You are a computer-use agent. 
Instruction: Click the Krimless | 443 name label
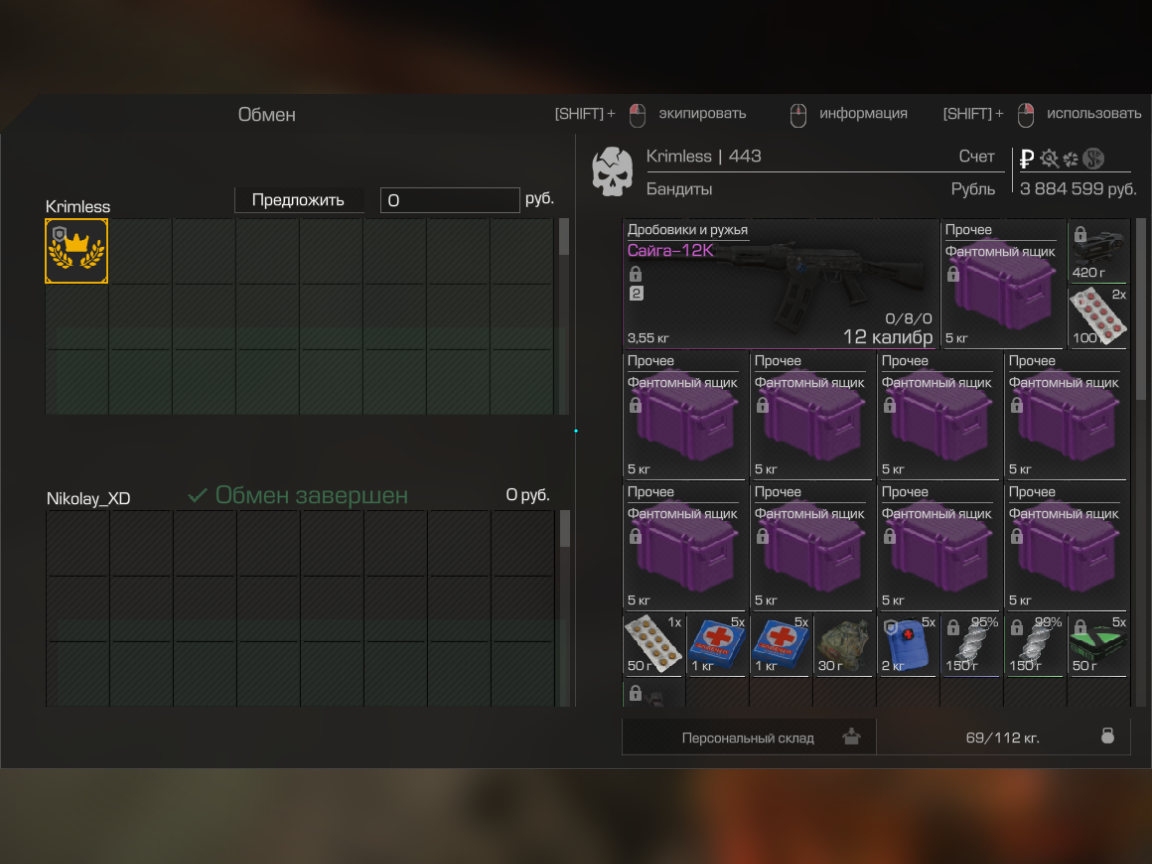(x=703, y=156)
